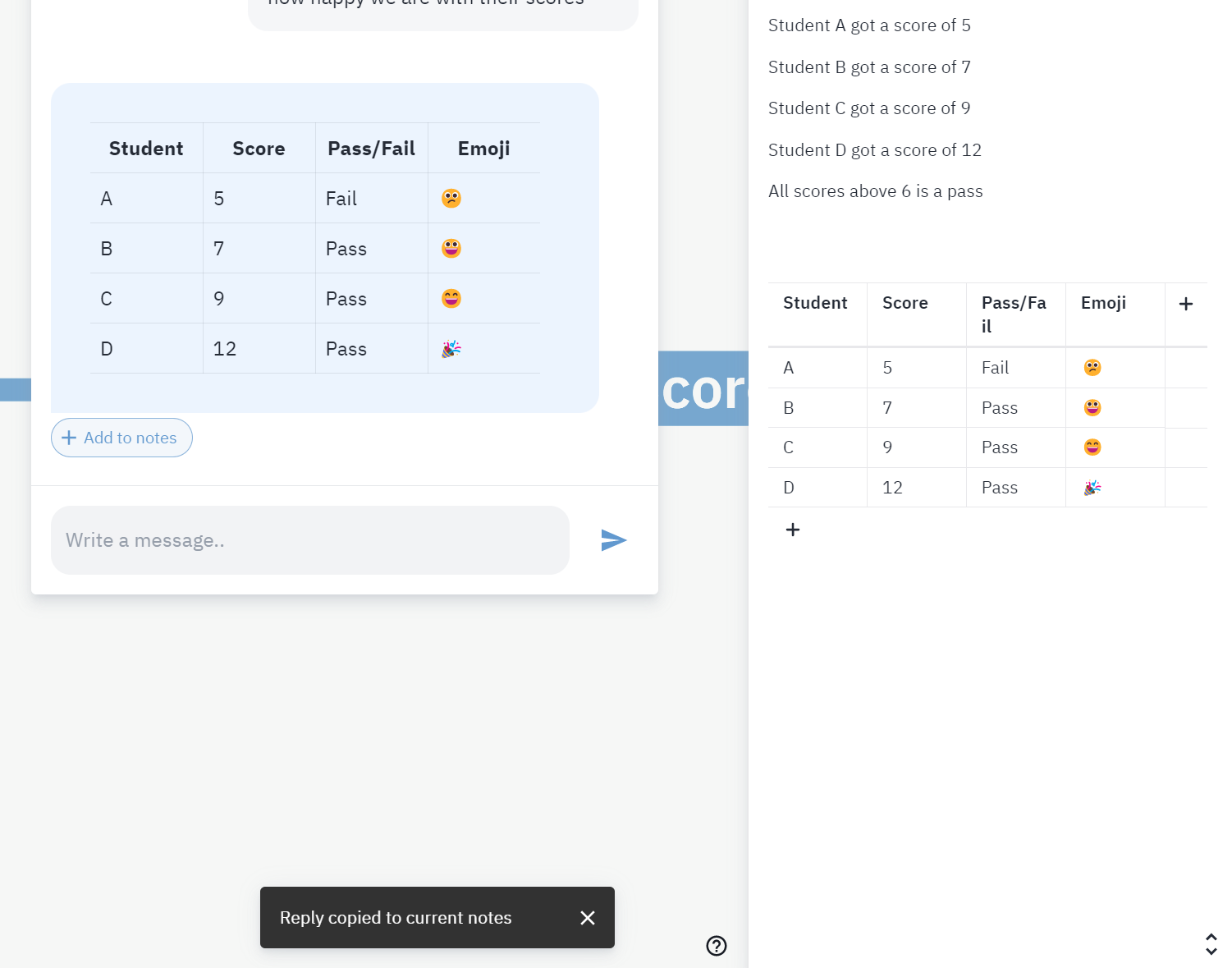The image size is (1232, 968).
Task: Click the up arrow of the notes stepper
Action: click(1211, 938)
